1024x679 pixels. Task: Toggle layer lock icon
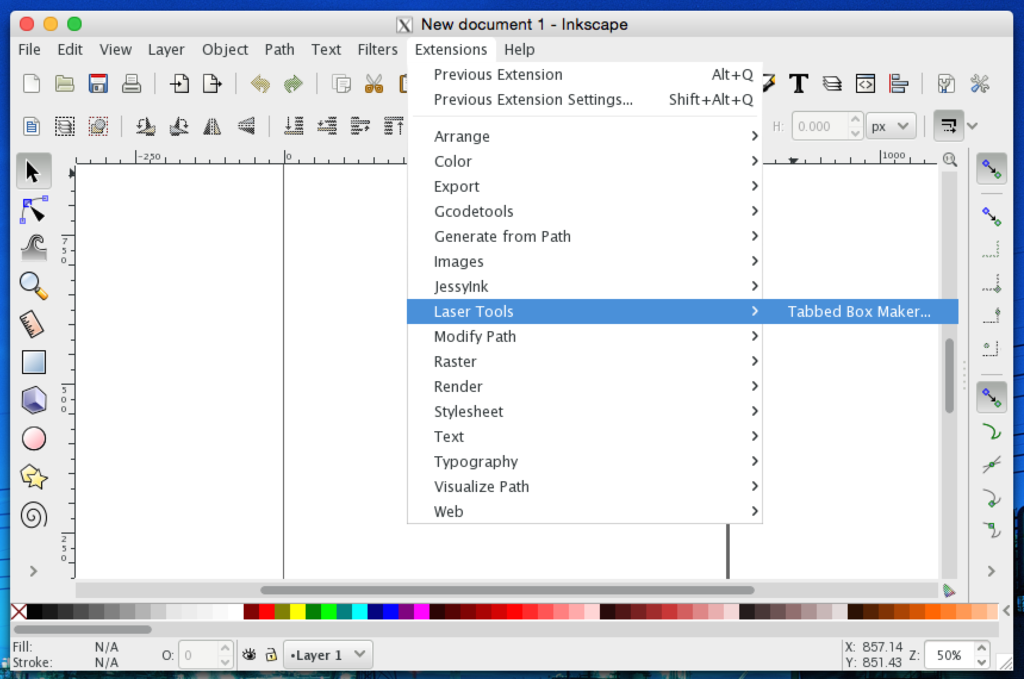[271, 654]
